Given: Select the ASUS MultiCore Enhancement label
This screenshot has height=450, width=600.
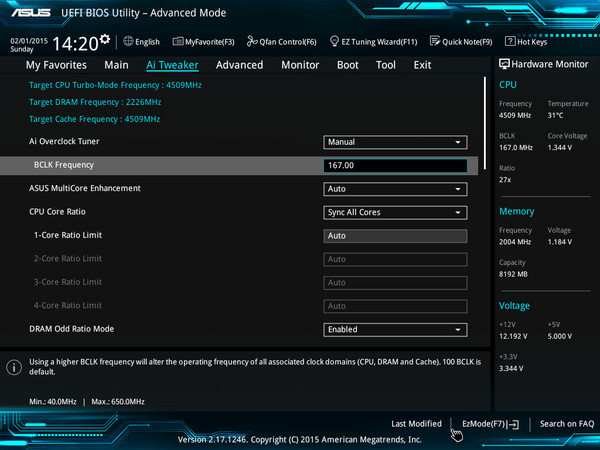Looking at the screenshot, I should pos(85,188).
